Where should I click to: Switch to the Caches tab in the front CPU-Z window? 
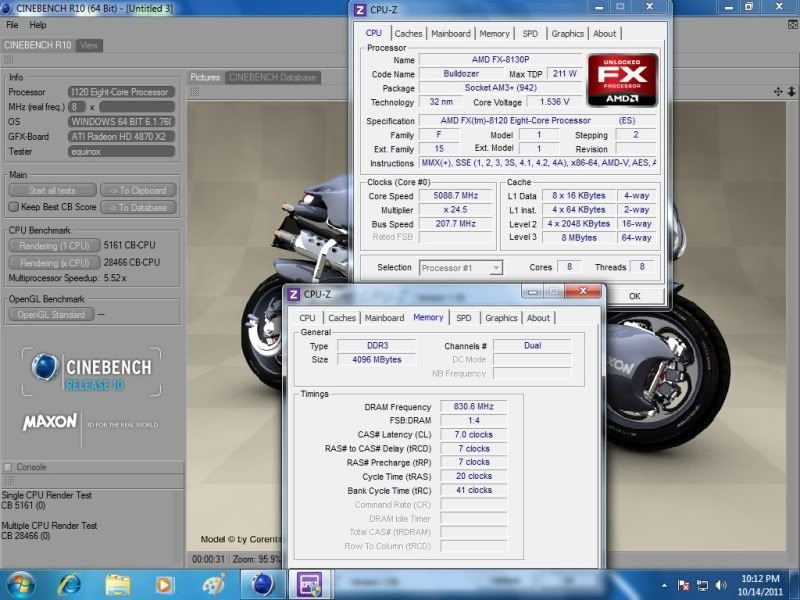(342, 318)
